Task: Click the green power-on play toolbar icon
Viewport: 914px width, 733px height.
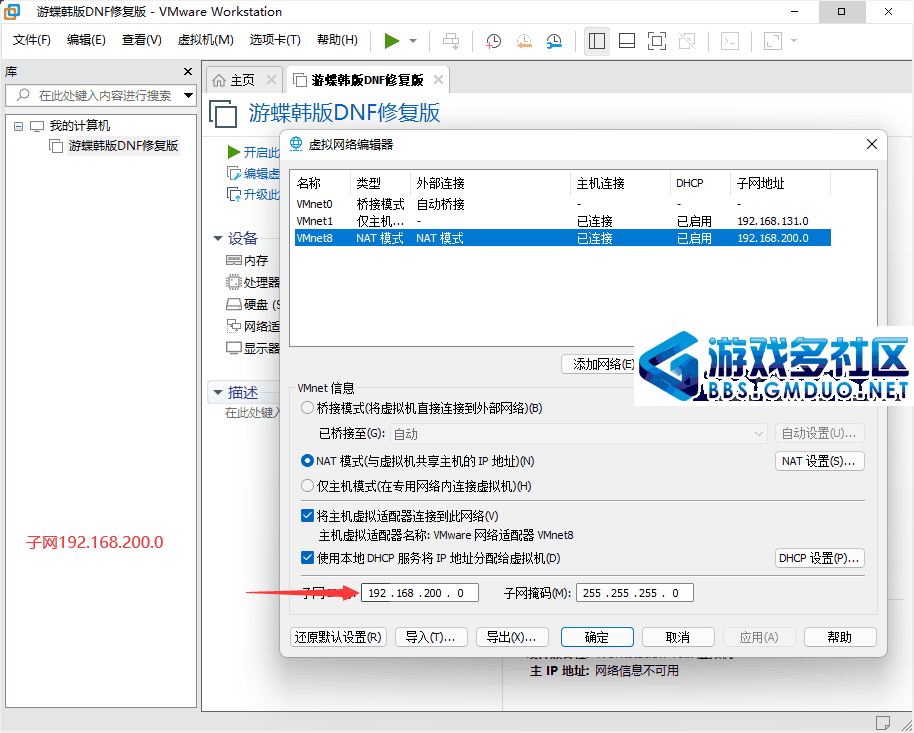Action: [x=392, y=41]
